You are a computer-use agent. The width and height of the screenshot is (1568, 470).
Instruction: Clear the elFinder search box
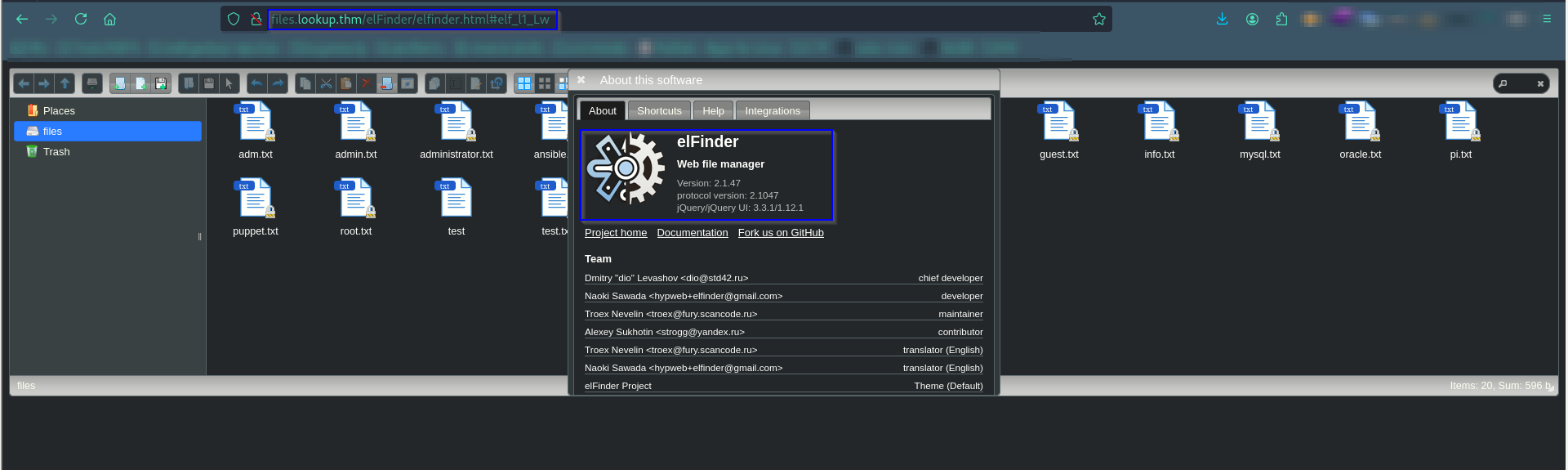(x=1540, y=83)
